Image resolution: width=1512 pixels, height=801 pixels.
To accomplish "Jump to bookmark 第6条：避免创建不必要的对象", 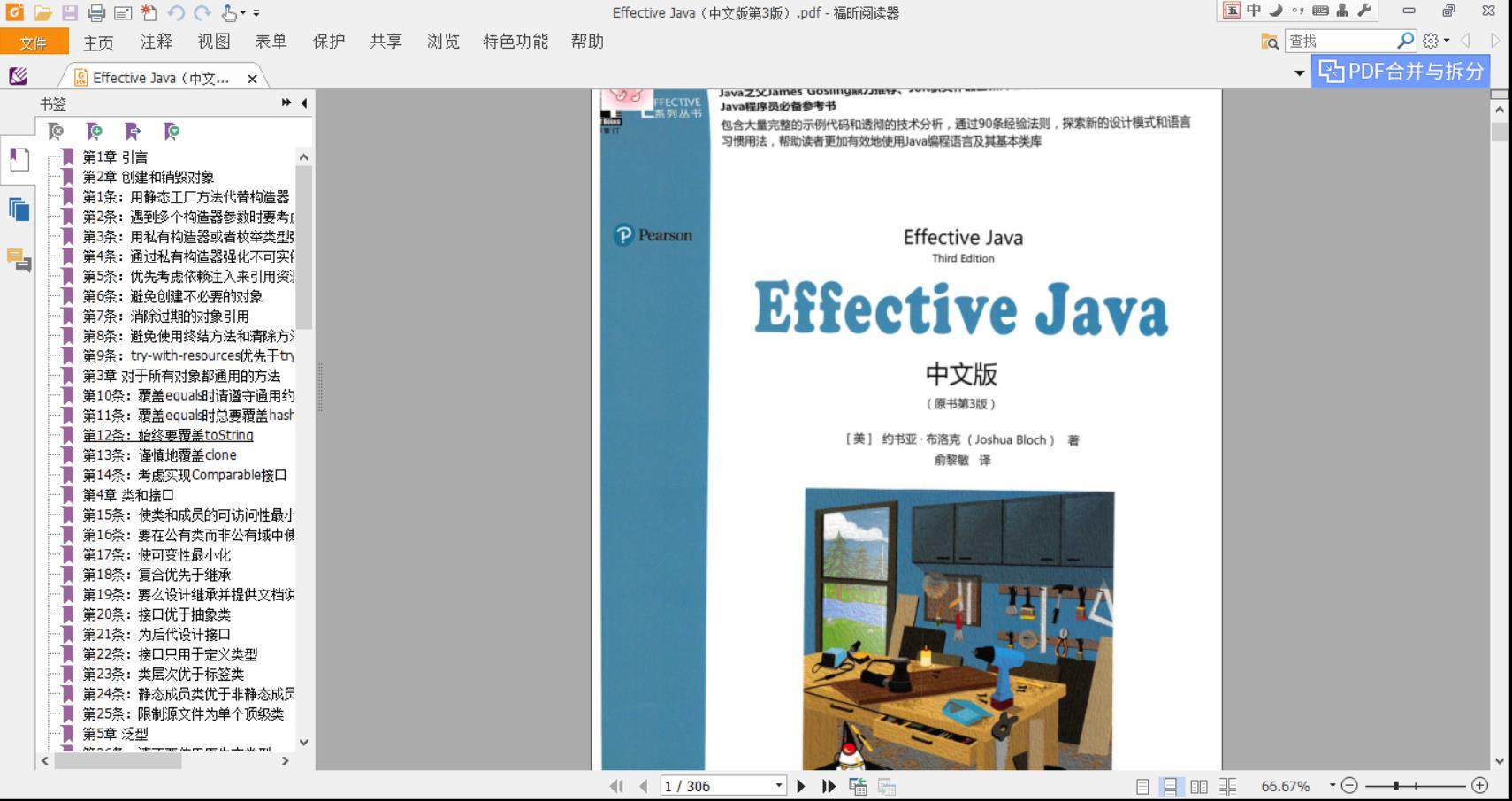I will tap(172, 296).
